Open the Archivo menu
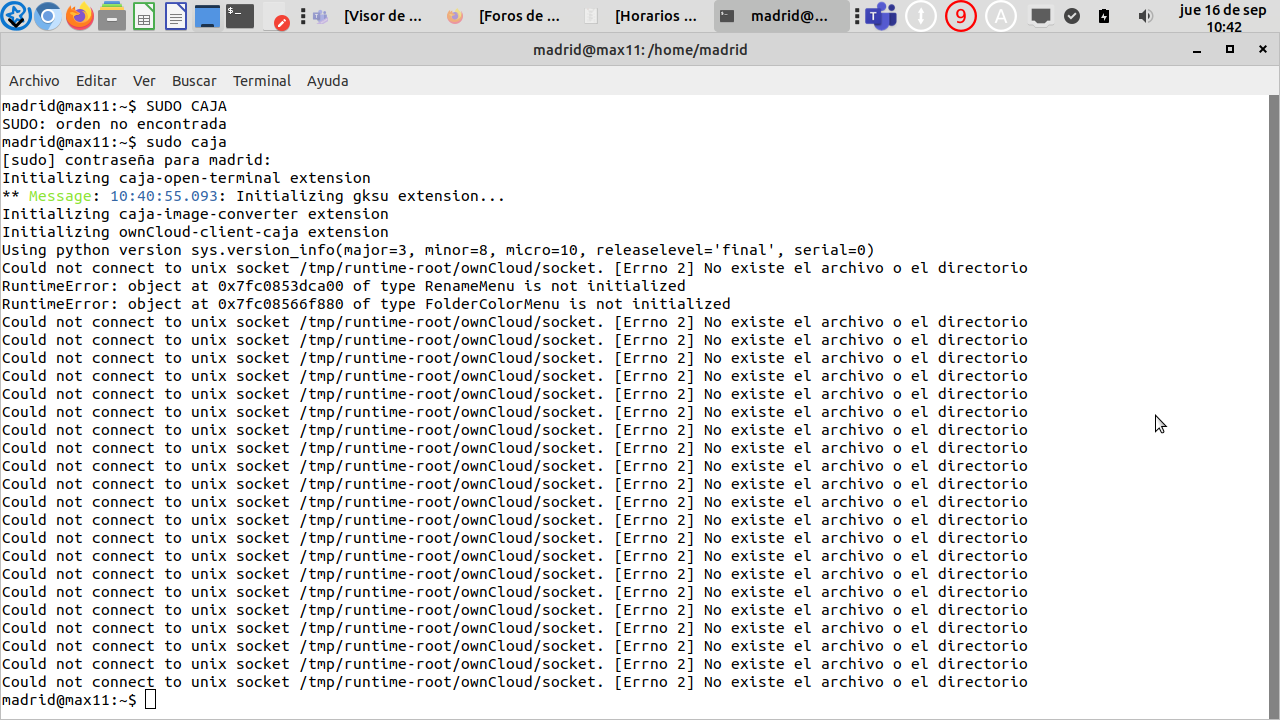Image resolution: width=1280 pixels, height=720 pixels. (x=34, y=81)
